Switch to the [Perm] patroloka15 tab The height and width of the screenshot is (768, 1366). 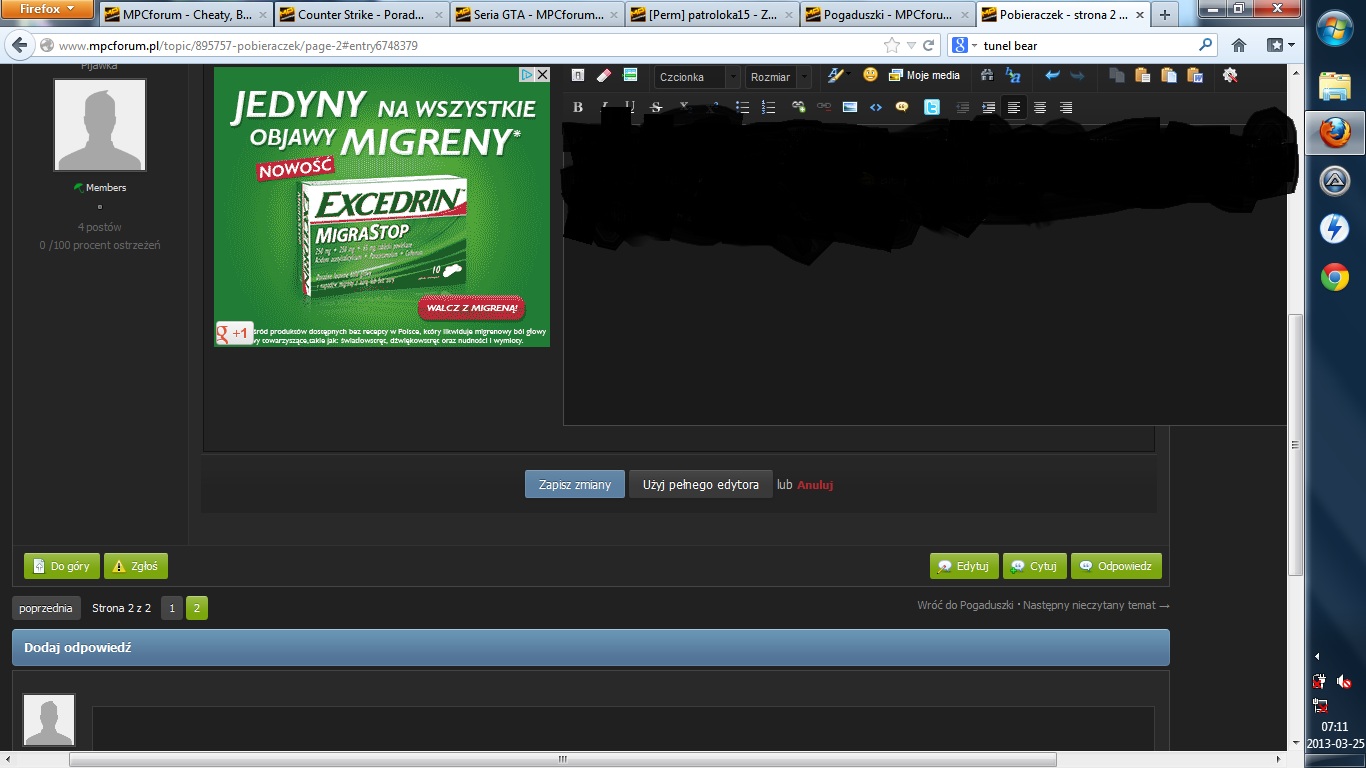[713, 15]
